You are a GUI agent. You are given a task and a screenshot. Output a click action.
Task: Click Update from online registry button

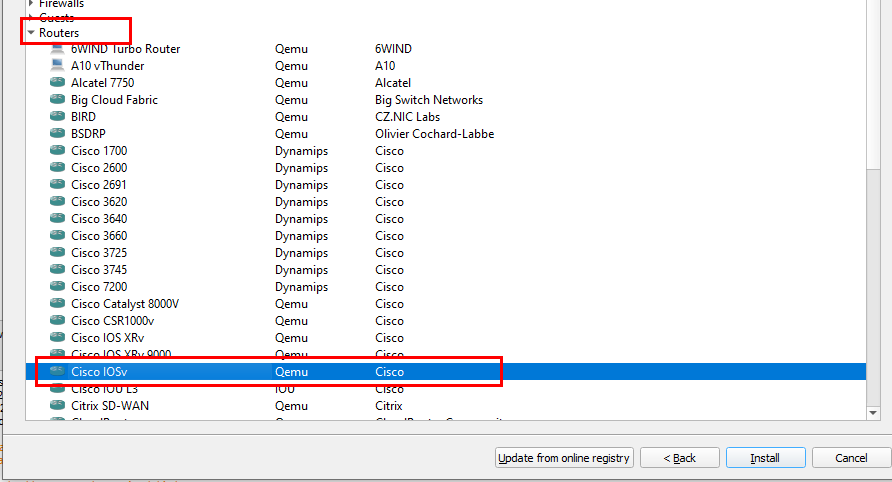click(x=564, y=458)
